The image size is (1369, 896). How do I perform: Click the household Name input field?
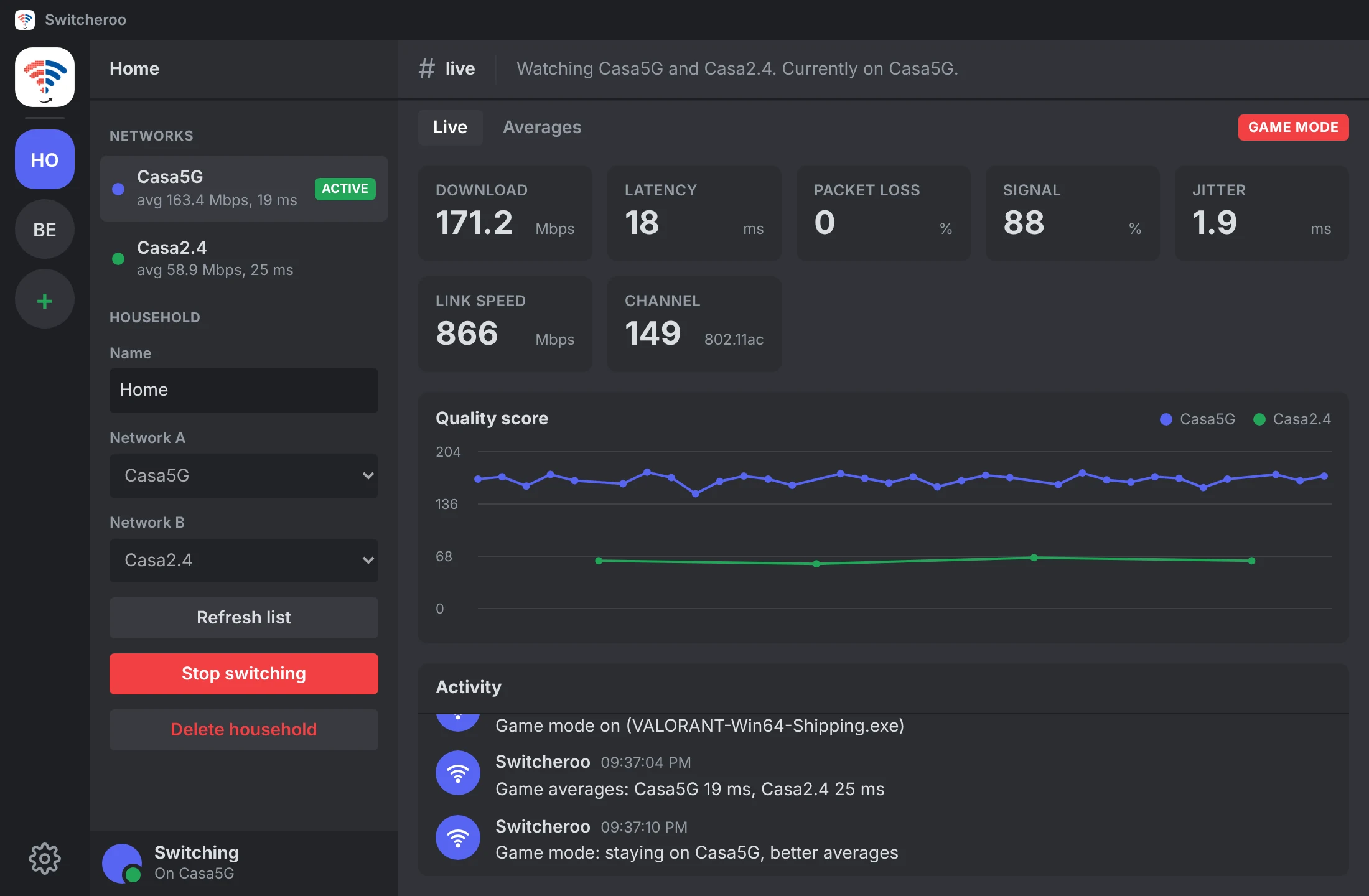coord(244,391)
